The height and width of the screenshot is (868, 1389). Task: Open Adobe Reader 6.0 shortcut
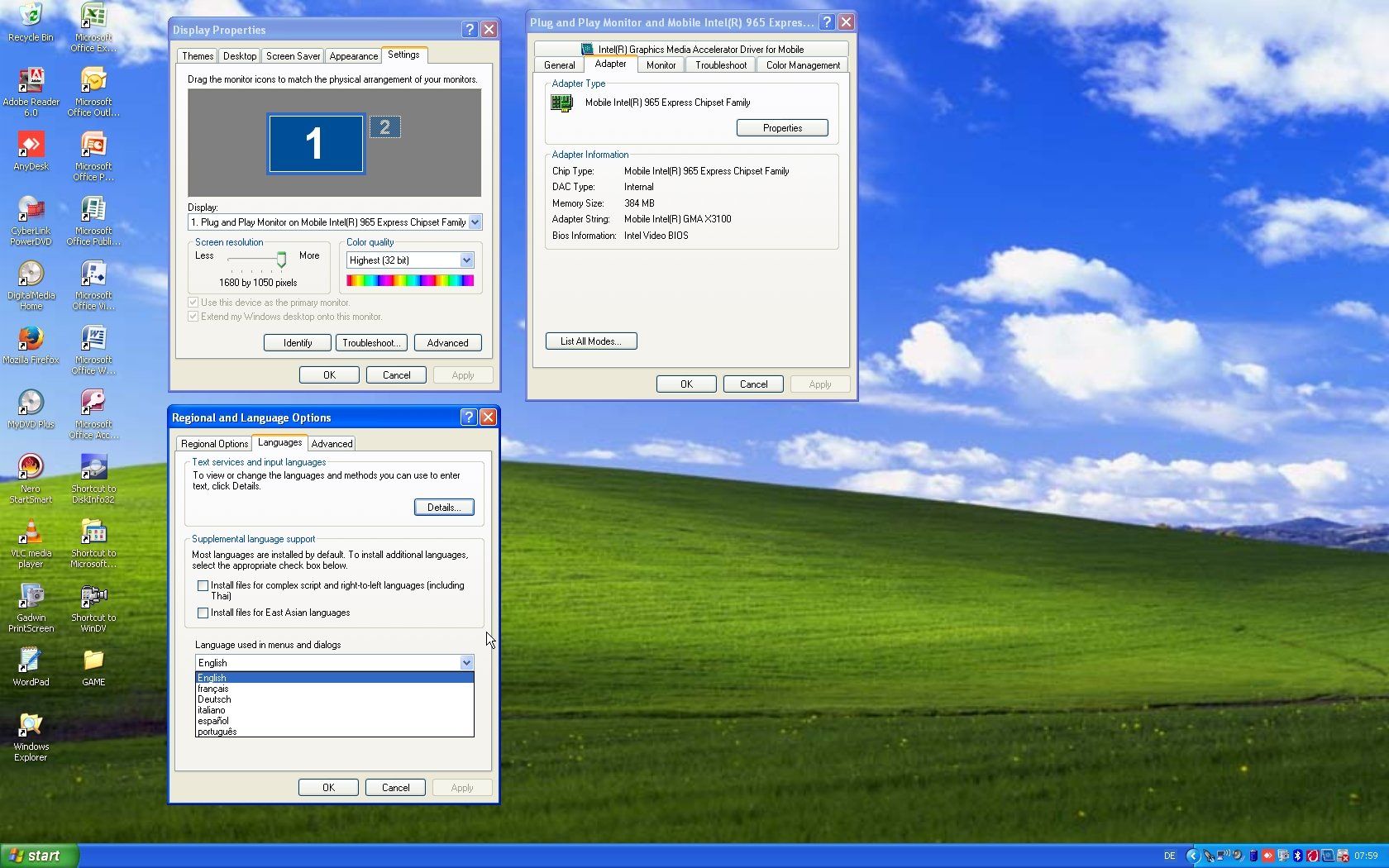click(x=31, y=92)
